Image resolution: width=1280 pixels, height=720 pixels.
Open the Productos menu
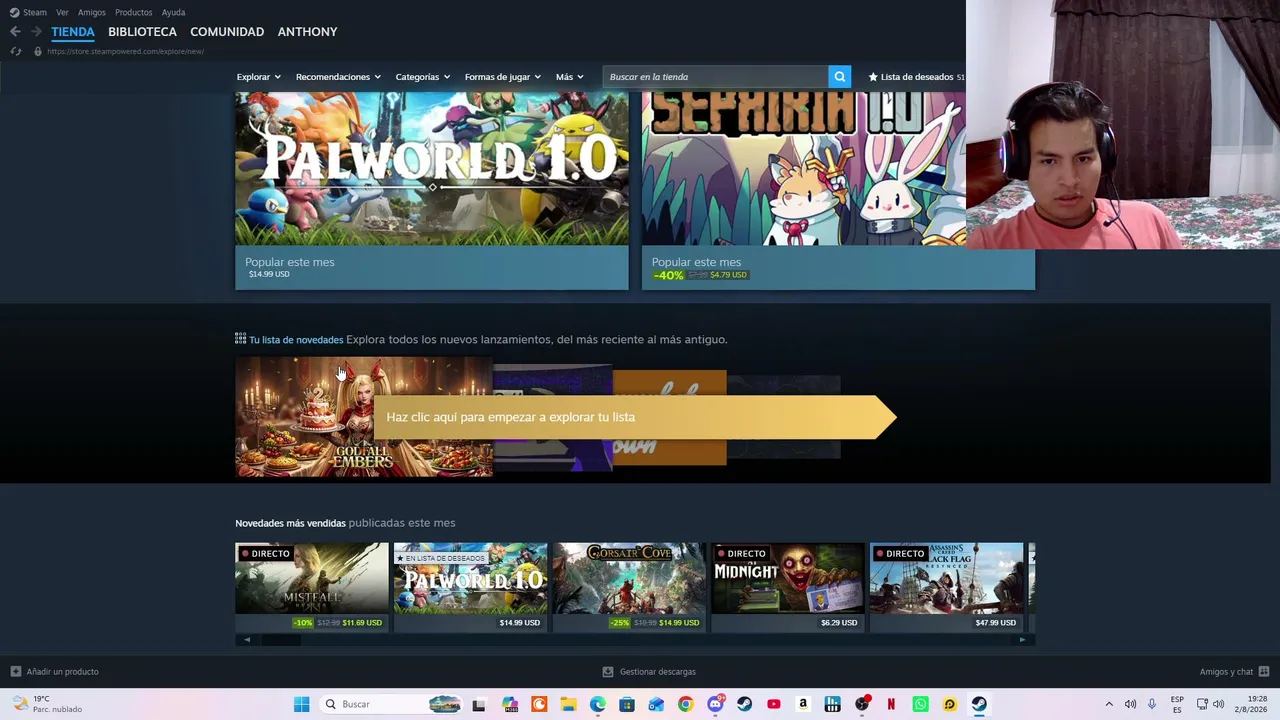point(134,12)
